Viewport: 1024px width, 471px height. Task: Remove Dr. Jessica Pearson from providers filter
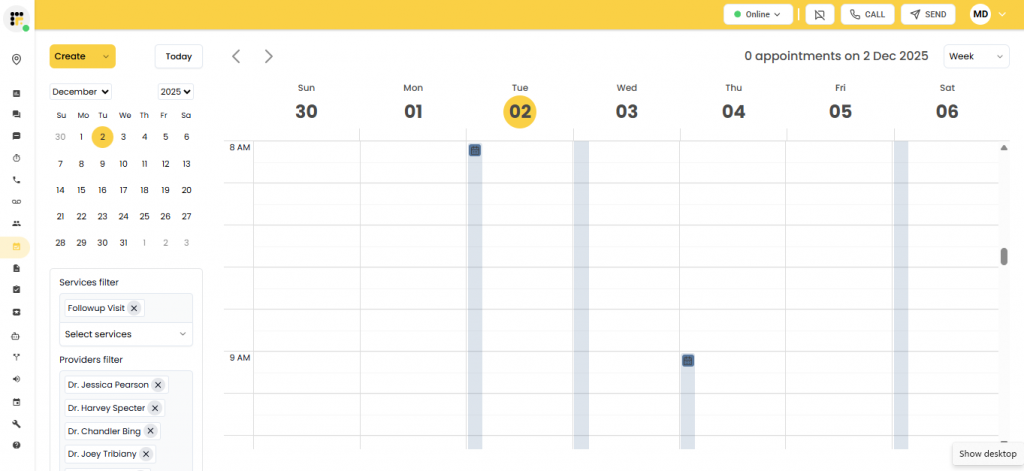click(158, 384)
